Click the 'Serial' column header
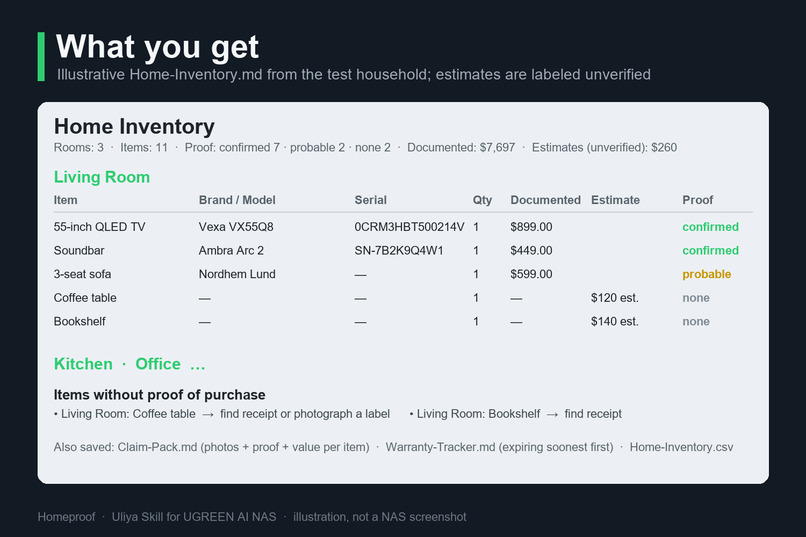The image size is (806, 537). [370, 200]
